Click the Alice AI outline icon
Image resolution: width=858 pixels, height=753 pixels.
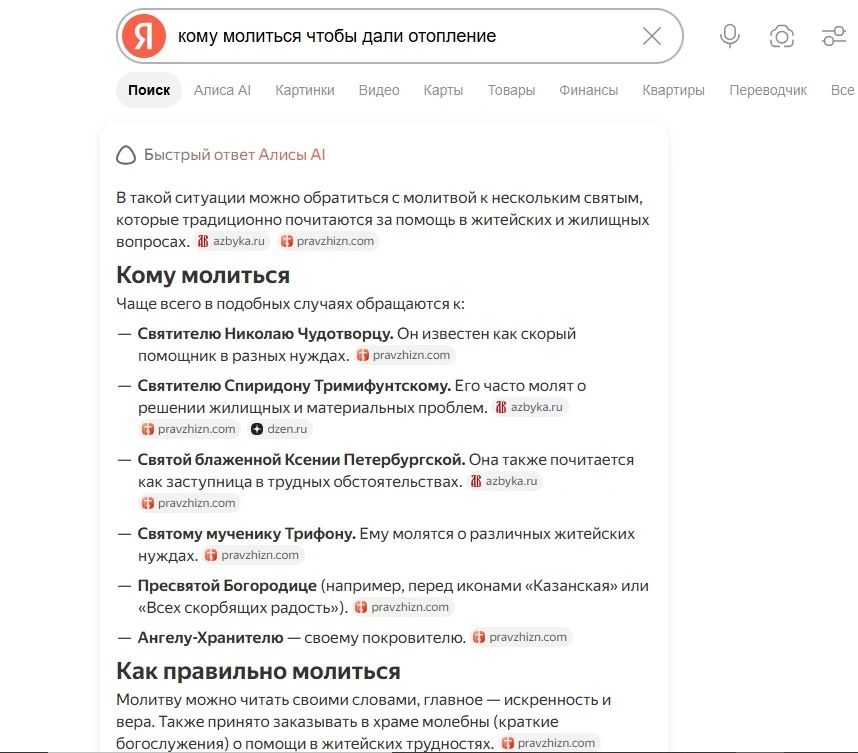tap(126, 155)
